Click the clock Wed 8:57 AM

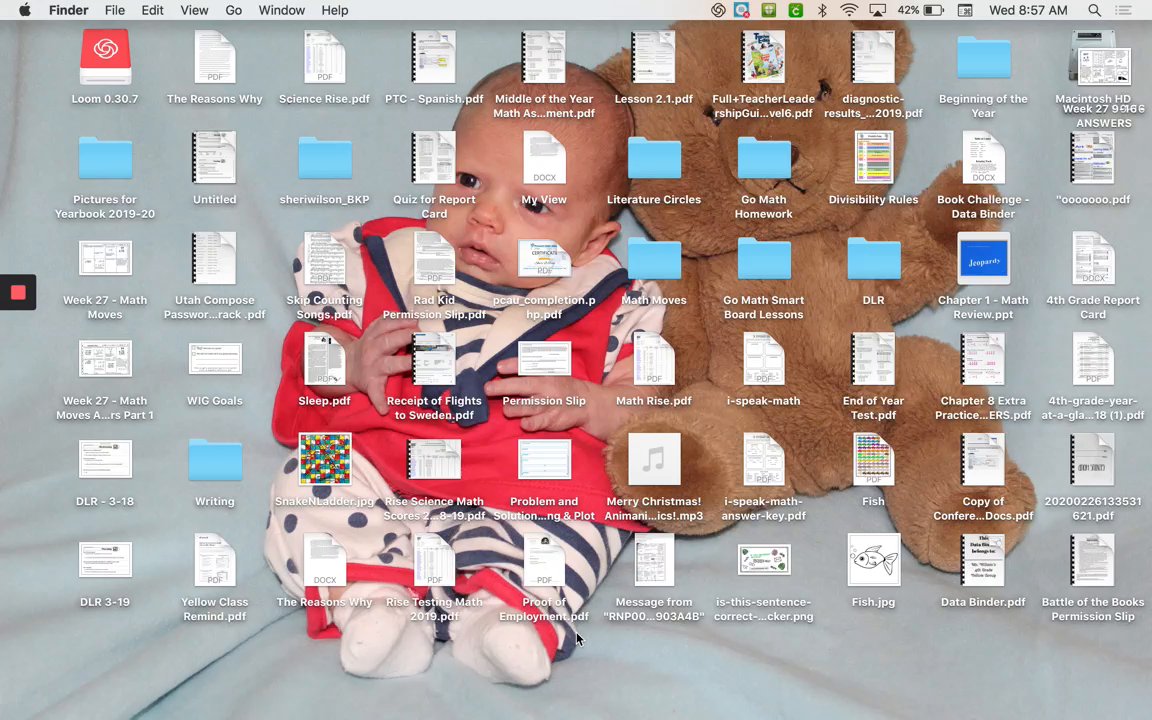[1028, 10]
